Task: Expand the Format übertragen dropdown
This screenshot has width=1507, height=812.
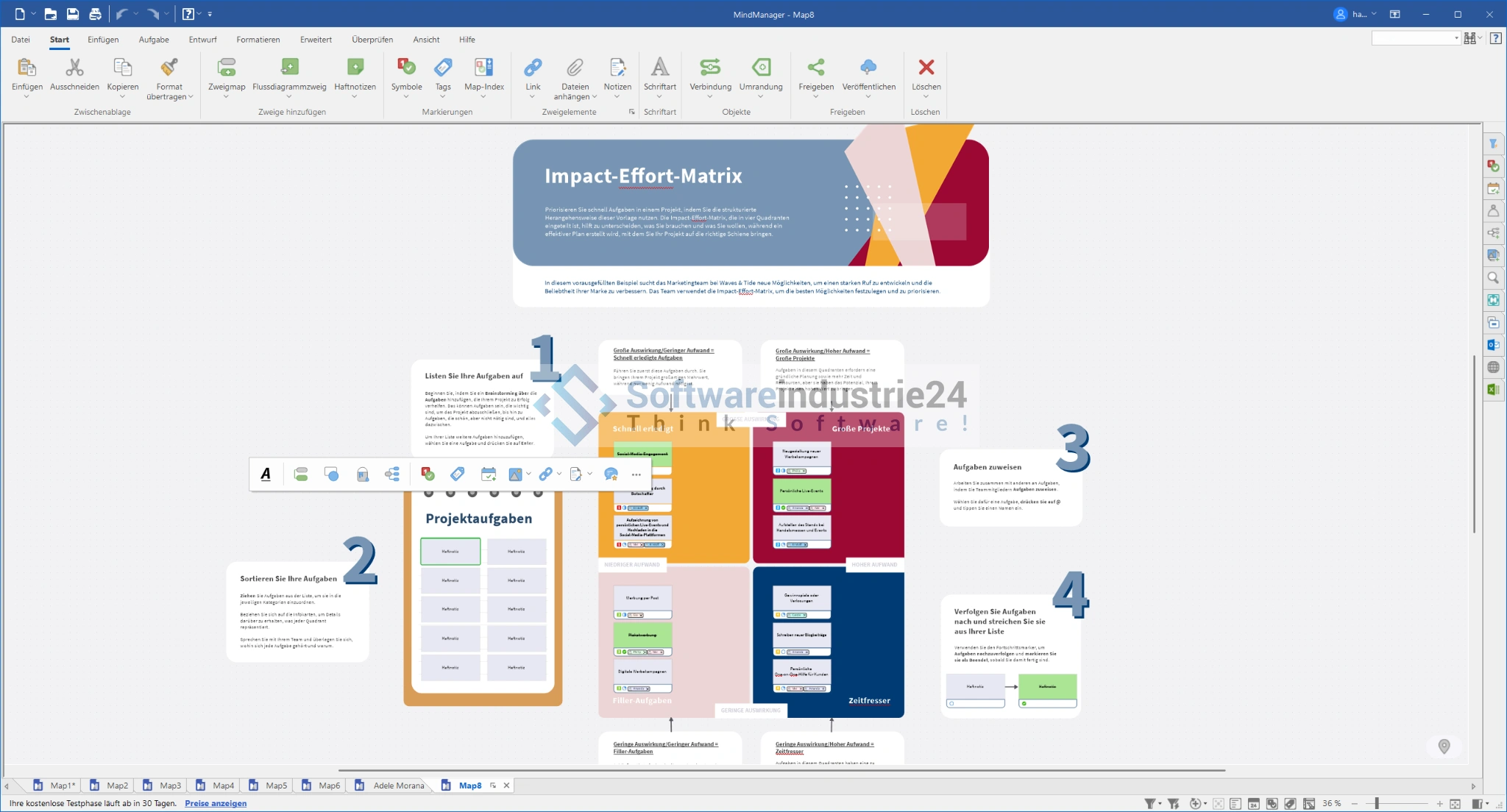Action: point(191,97)
